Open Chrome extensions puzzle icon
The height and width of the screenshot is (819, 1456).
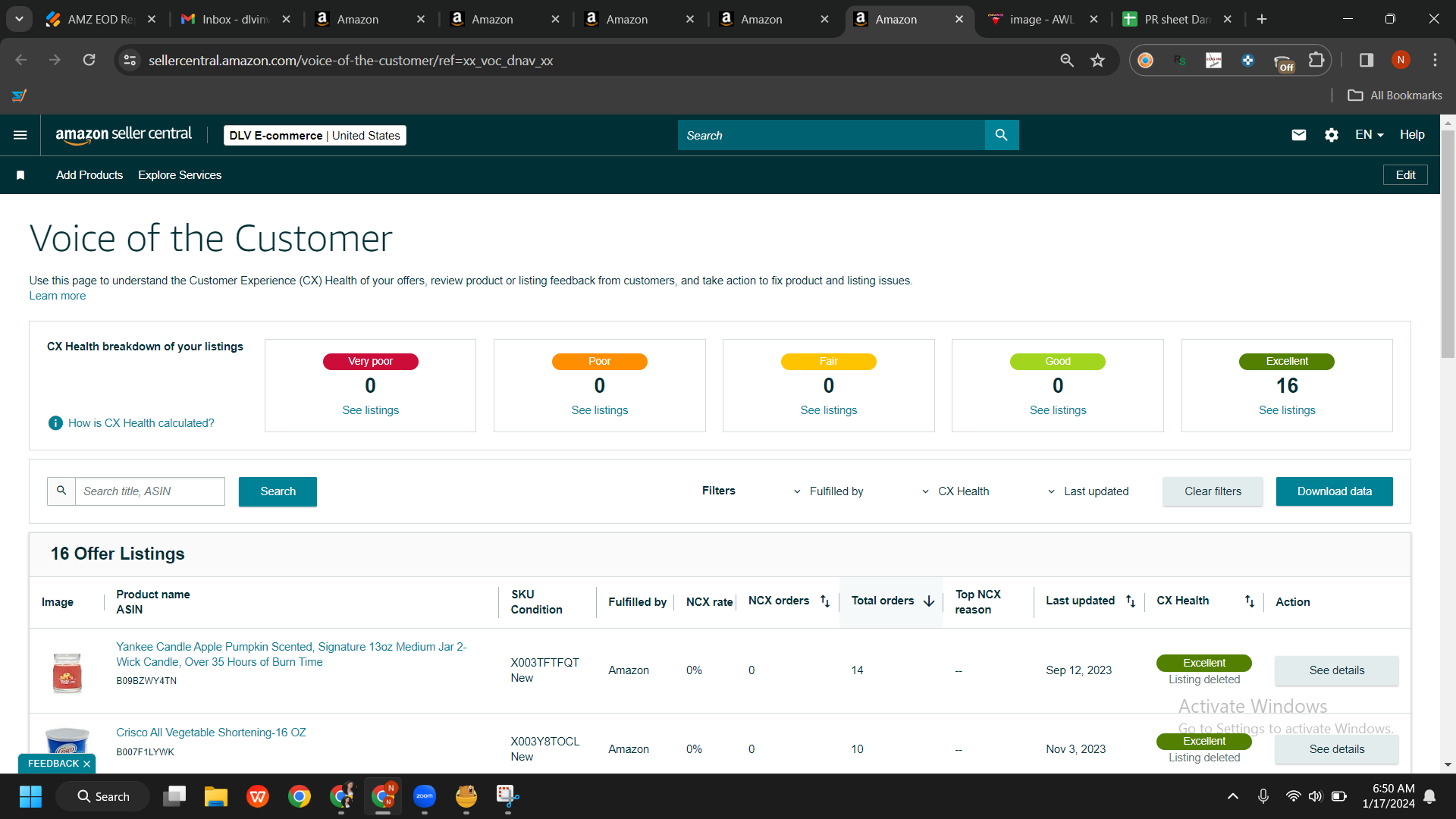click(1317, 60)
